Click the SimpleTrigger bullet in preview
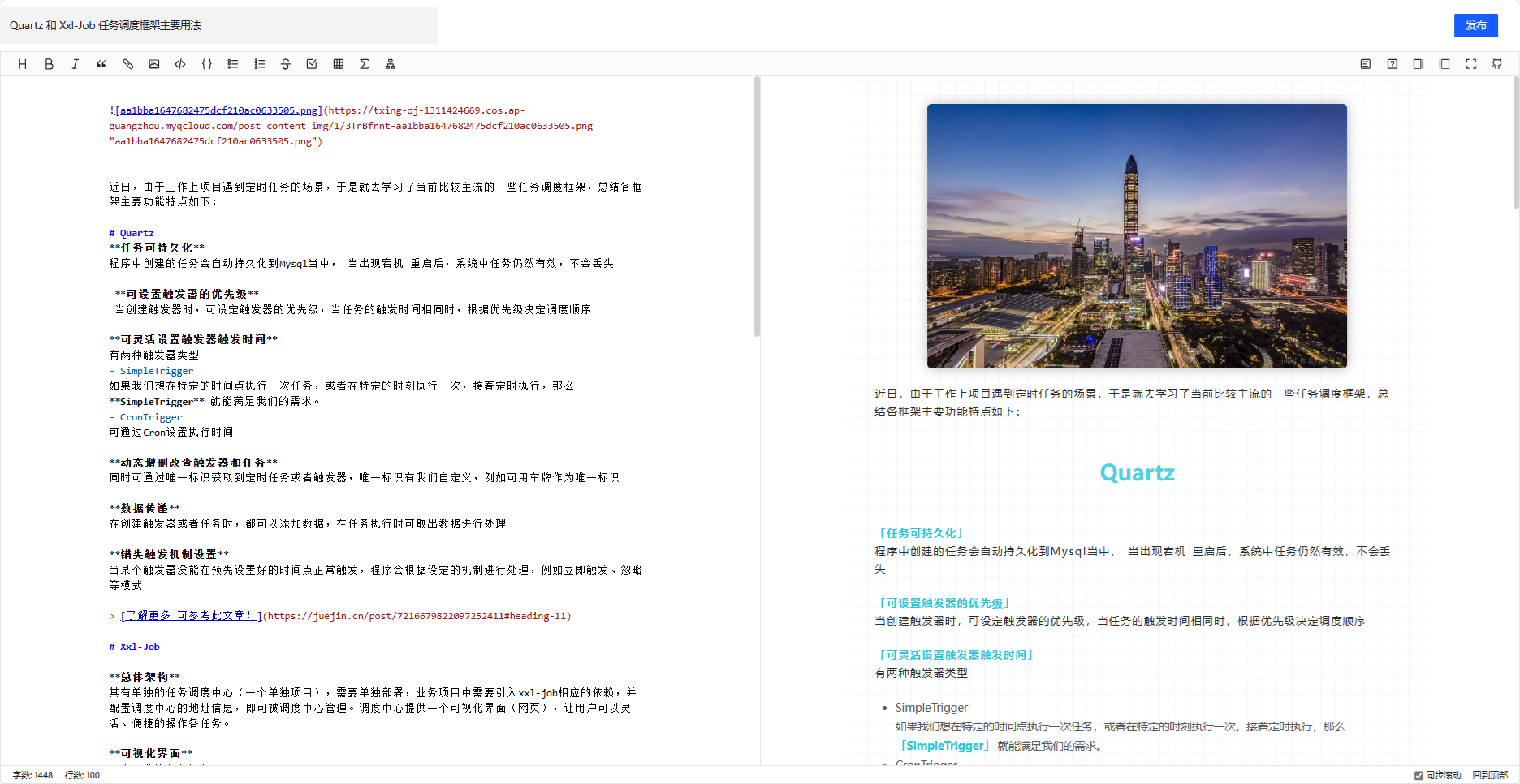This screenshot has width=1520, height=784. pos(931,708)
